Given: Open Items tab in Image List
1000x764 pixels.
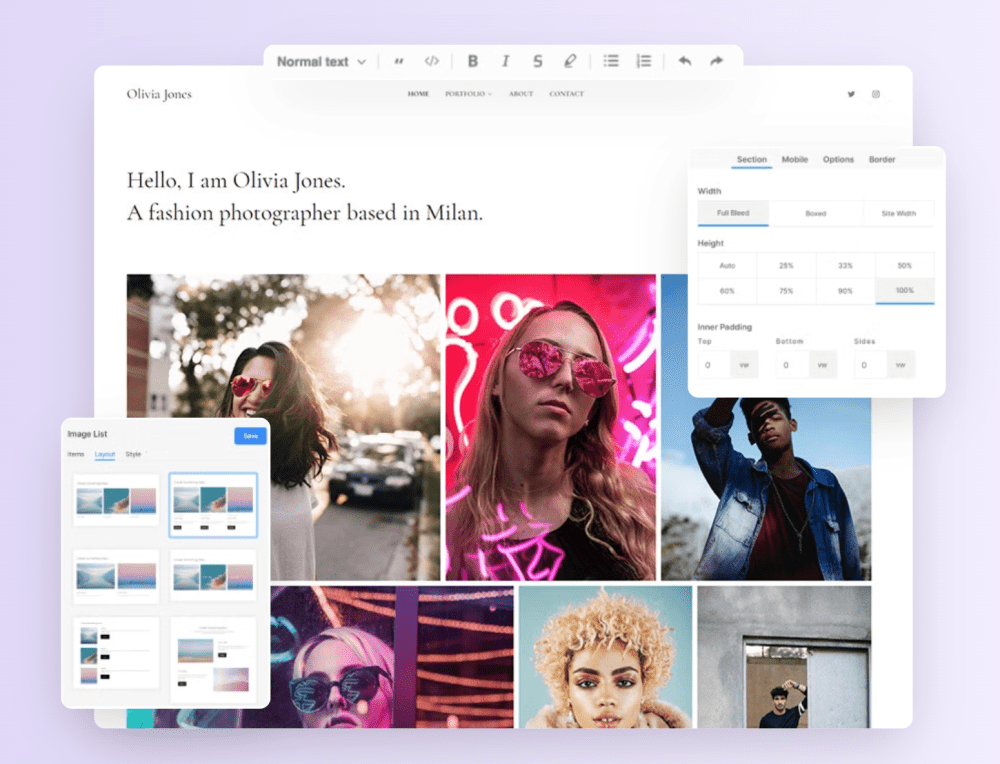Looking at the screenshot, I should click(x=76, y=454).
